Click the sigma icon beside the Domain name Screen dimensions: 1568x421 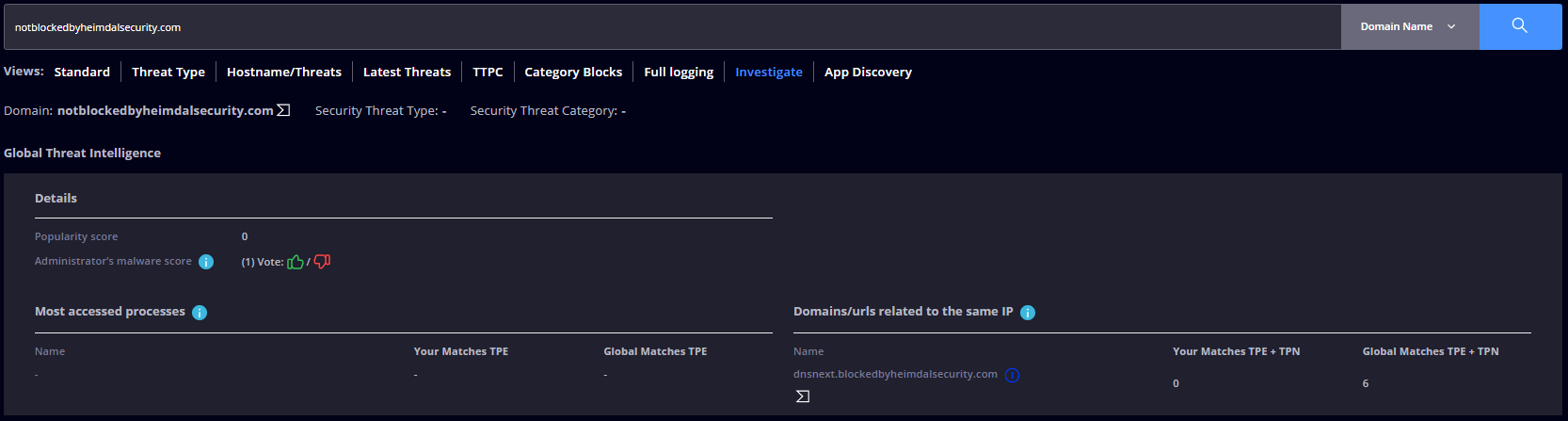[x=283, y=110]
